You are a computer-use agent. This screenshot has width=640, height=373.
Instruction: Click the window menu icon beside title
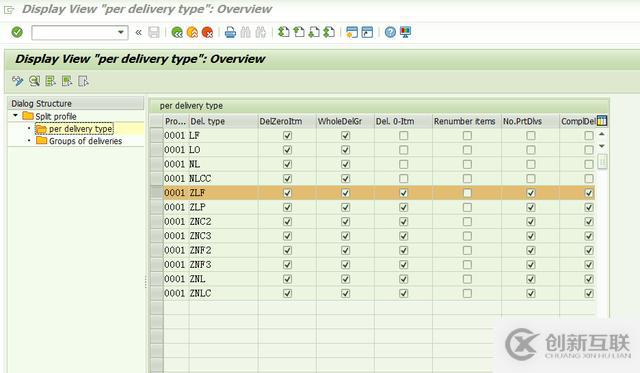(9, 10)
